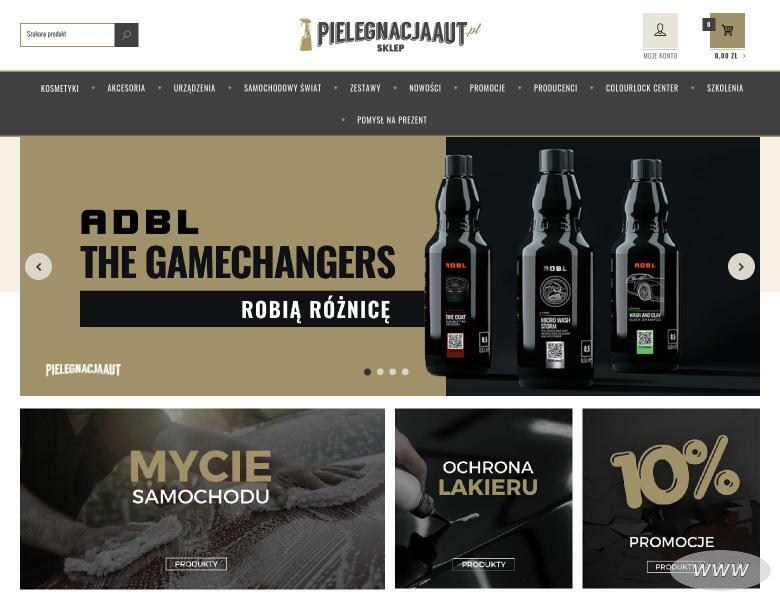780x600 pixels.
Task: Open the Samochodowy Świat menu
Action: tap(283, 88)
